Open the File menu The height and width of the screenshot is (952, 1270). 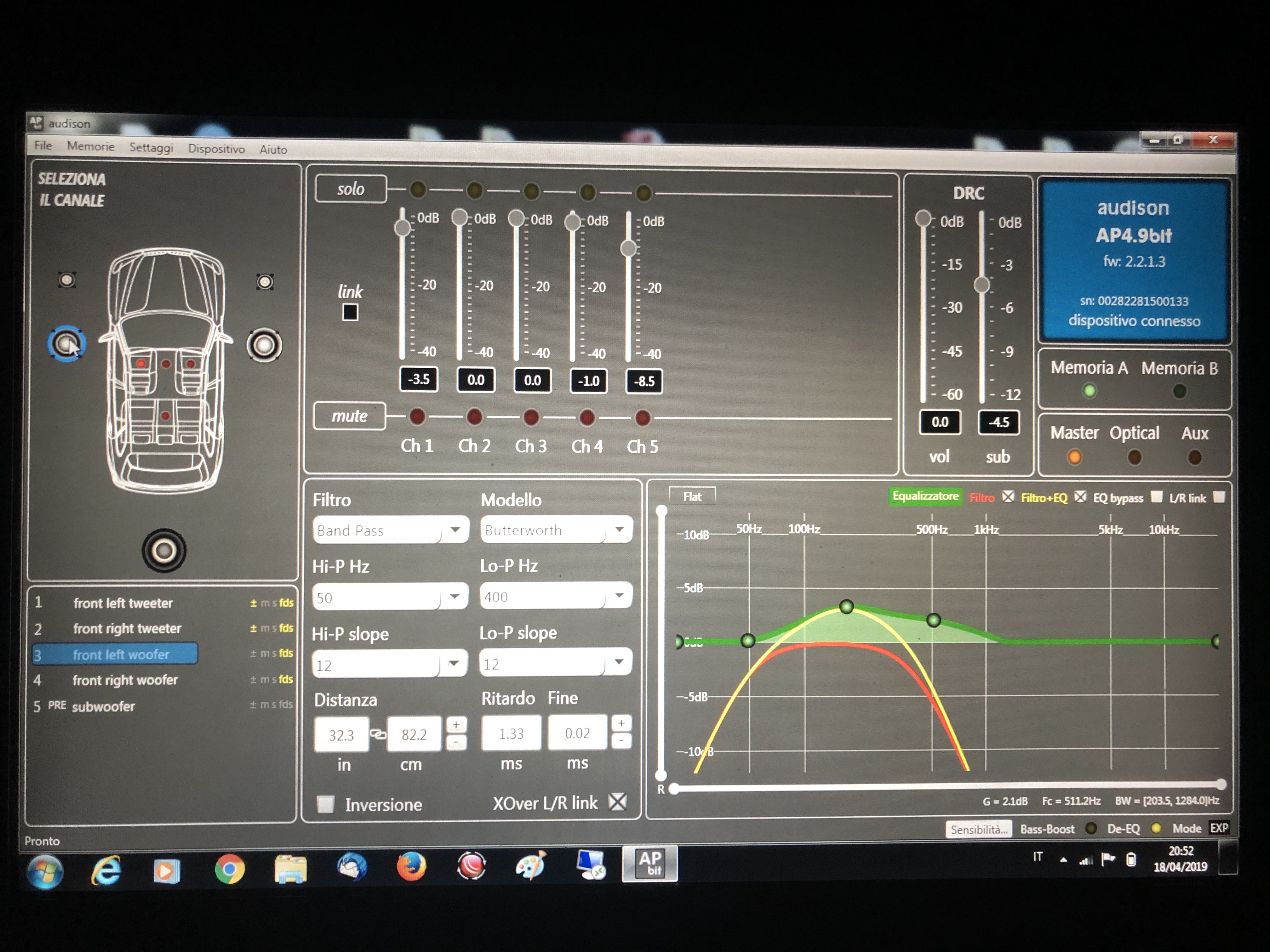[43, 145]
